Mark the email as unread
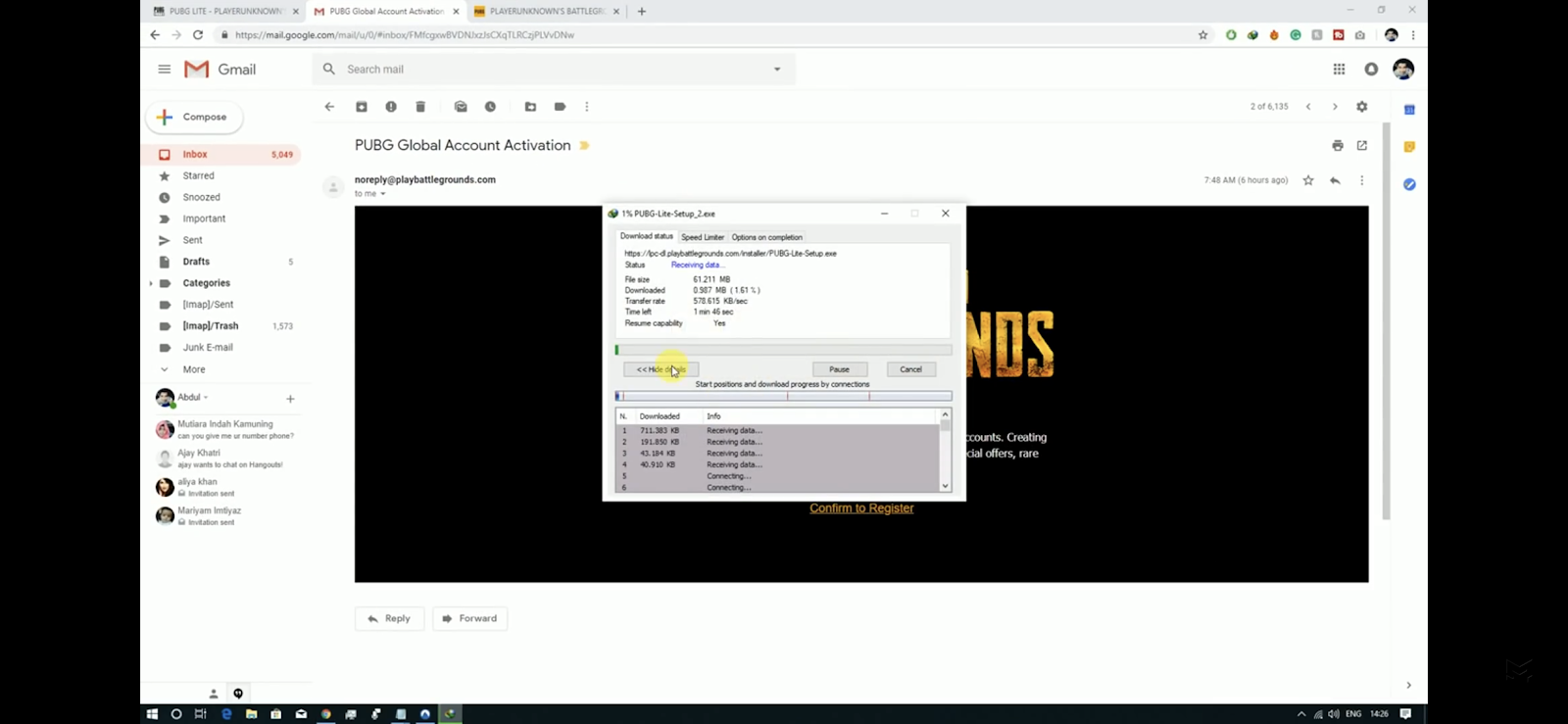This screenshot has height=724, width=1568. point(461,107)
